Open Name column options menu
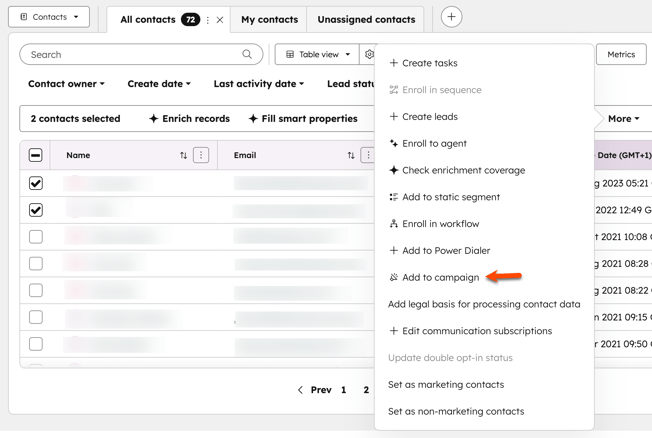652x438 pixels. (201, 155)
